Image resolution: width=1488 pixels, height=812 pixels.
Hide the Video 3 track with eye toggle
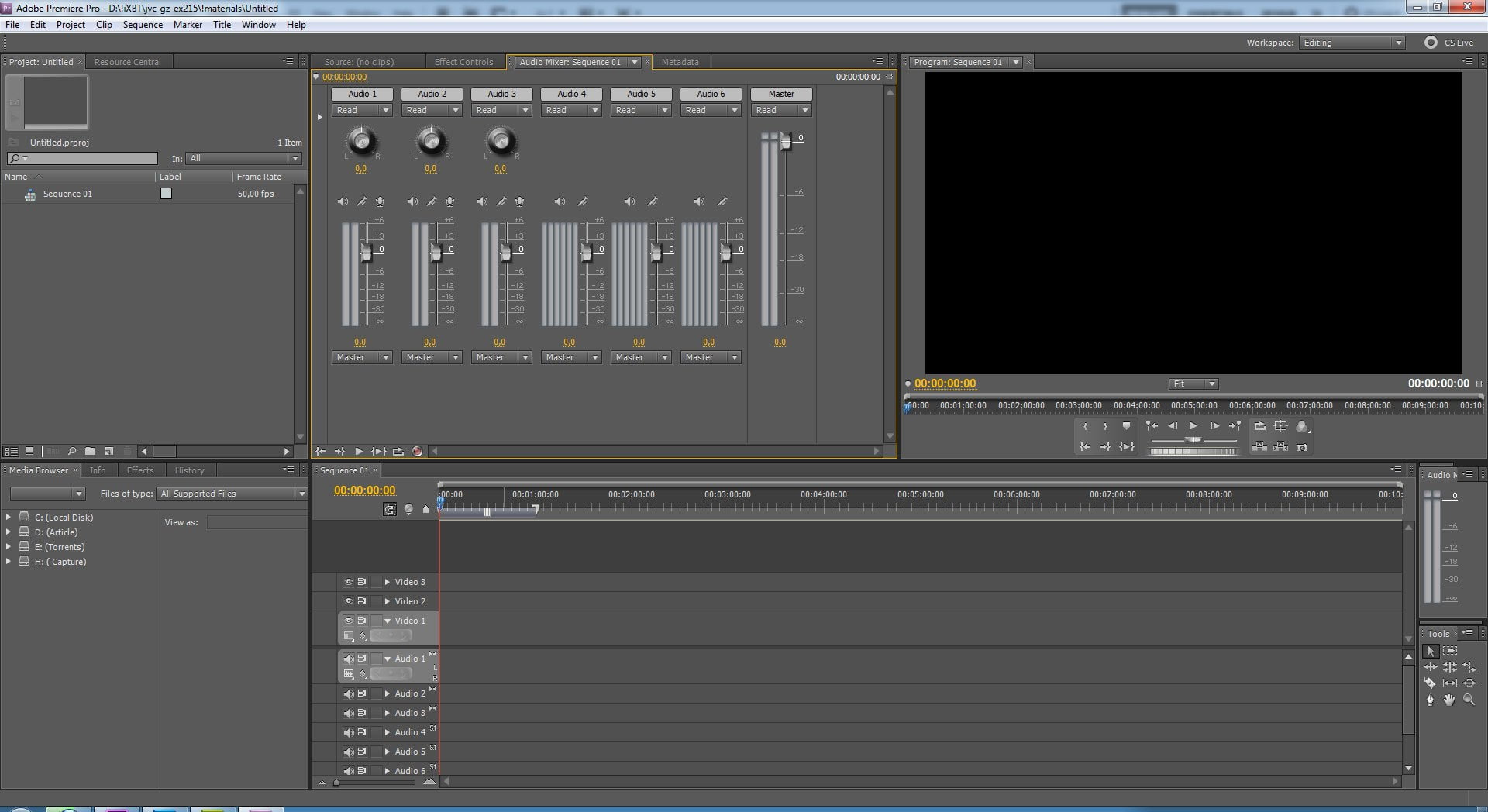click(x=349, y=582)
